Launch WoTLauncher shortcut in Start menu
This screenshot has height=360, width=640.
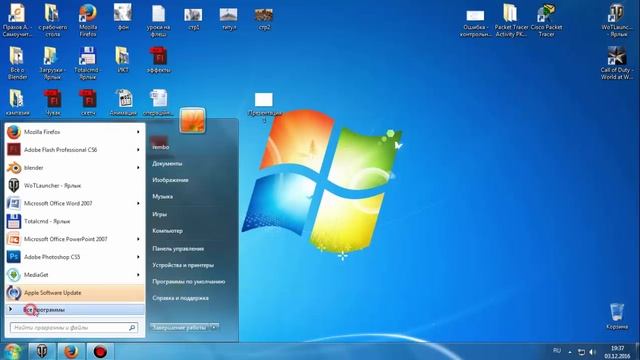pyautogui.click(x=75, y=185)
